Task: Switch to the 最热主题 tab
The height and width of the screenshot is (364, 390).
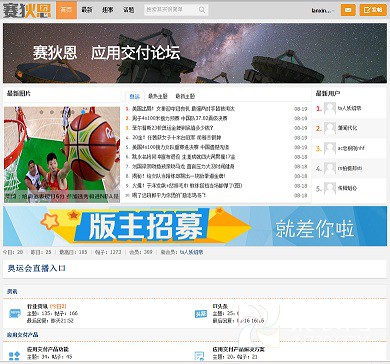Action: point(158,96)
